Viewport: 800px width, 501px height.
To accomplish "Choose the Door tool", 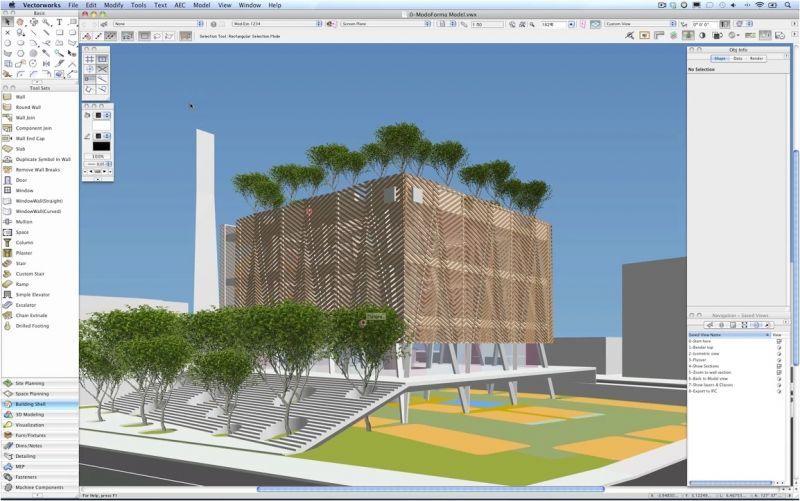I will 21,180.
